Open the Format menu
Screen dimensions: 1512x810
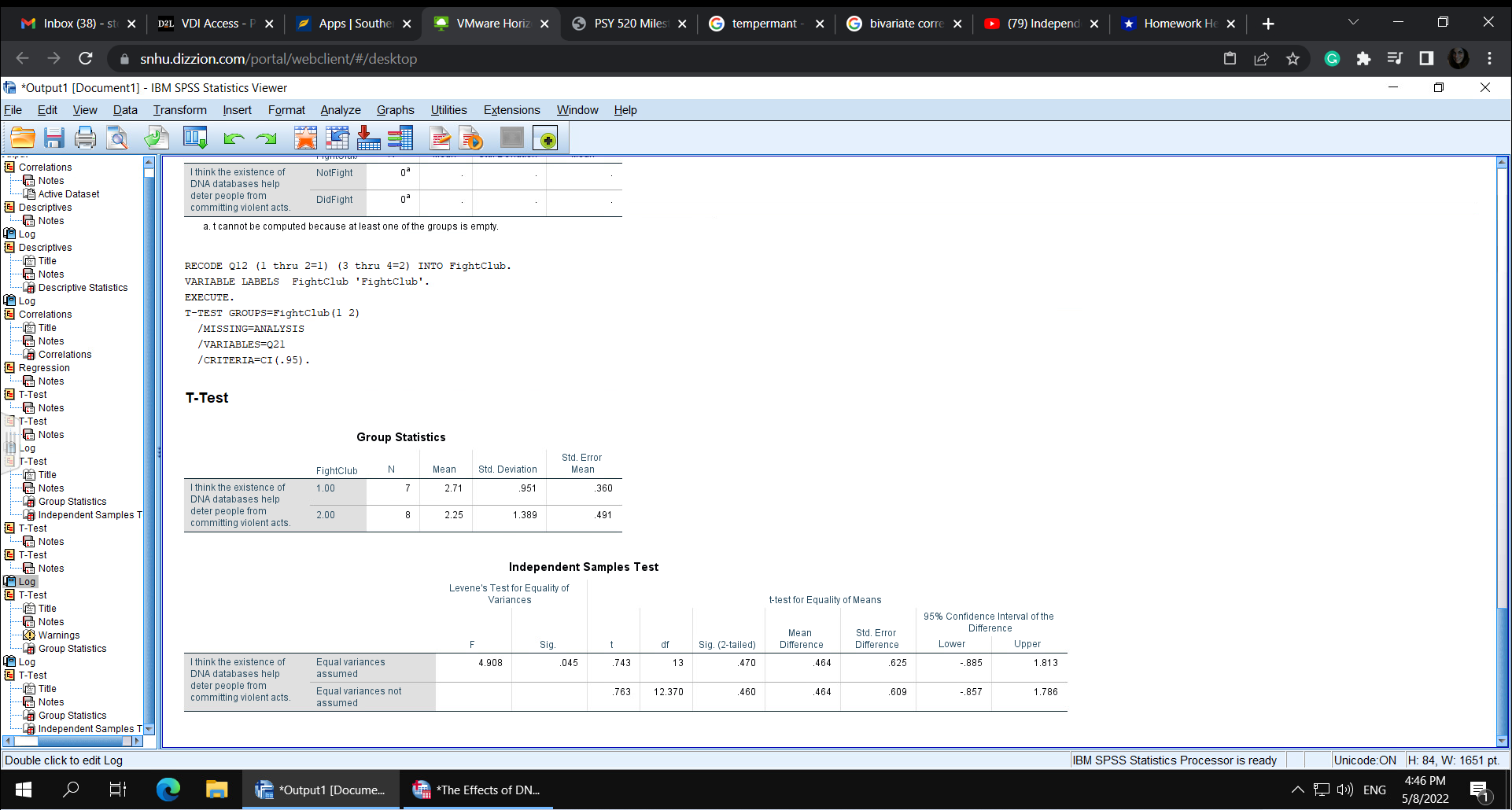coord(286,110)
